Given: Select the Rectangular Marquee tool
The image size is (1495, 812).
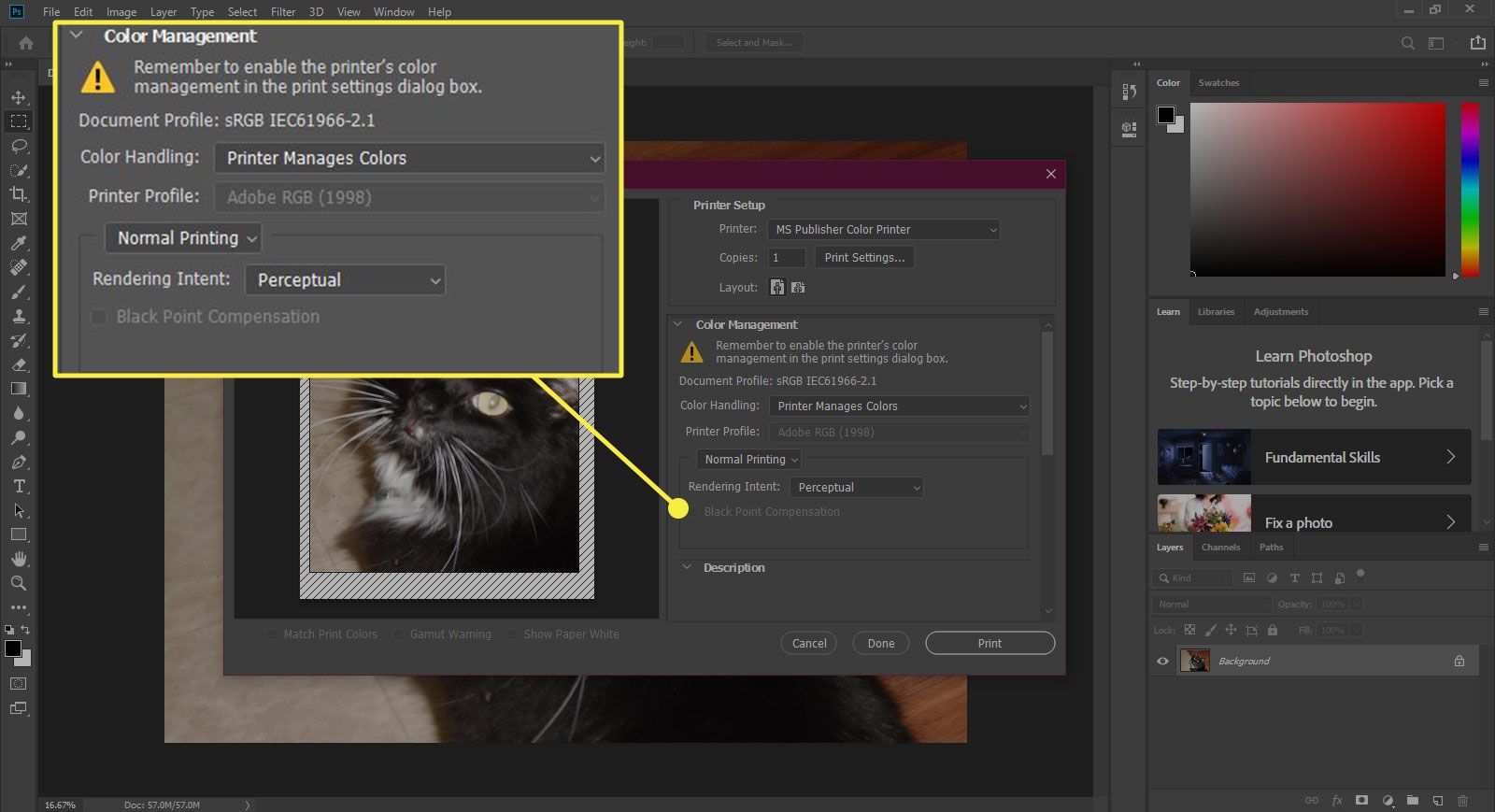Looking at the screenshot, I should coord(19,121).
